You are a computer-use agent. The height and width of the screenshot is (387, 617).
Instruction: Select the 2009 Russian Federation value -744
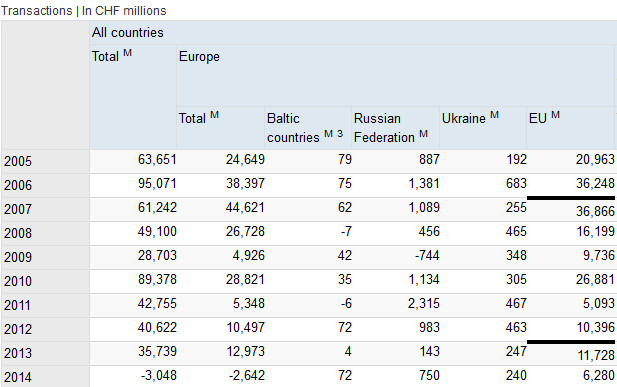(x=427, y=256)
